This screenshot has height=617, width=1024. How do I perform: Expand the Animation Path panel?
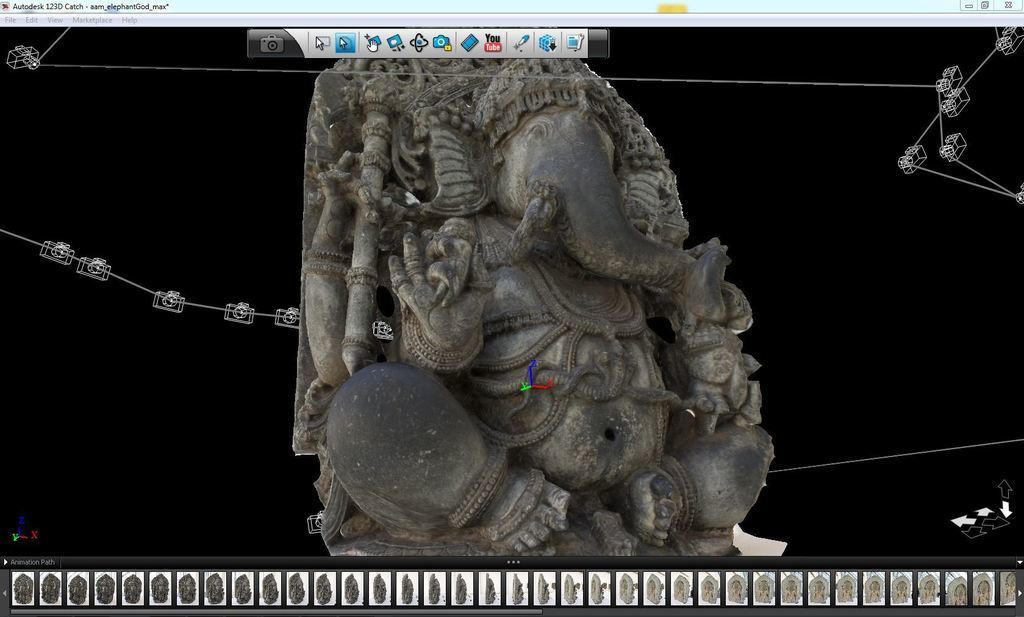pyautogui.click(x=5, y=562)
